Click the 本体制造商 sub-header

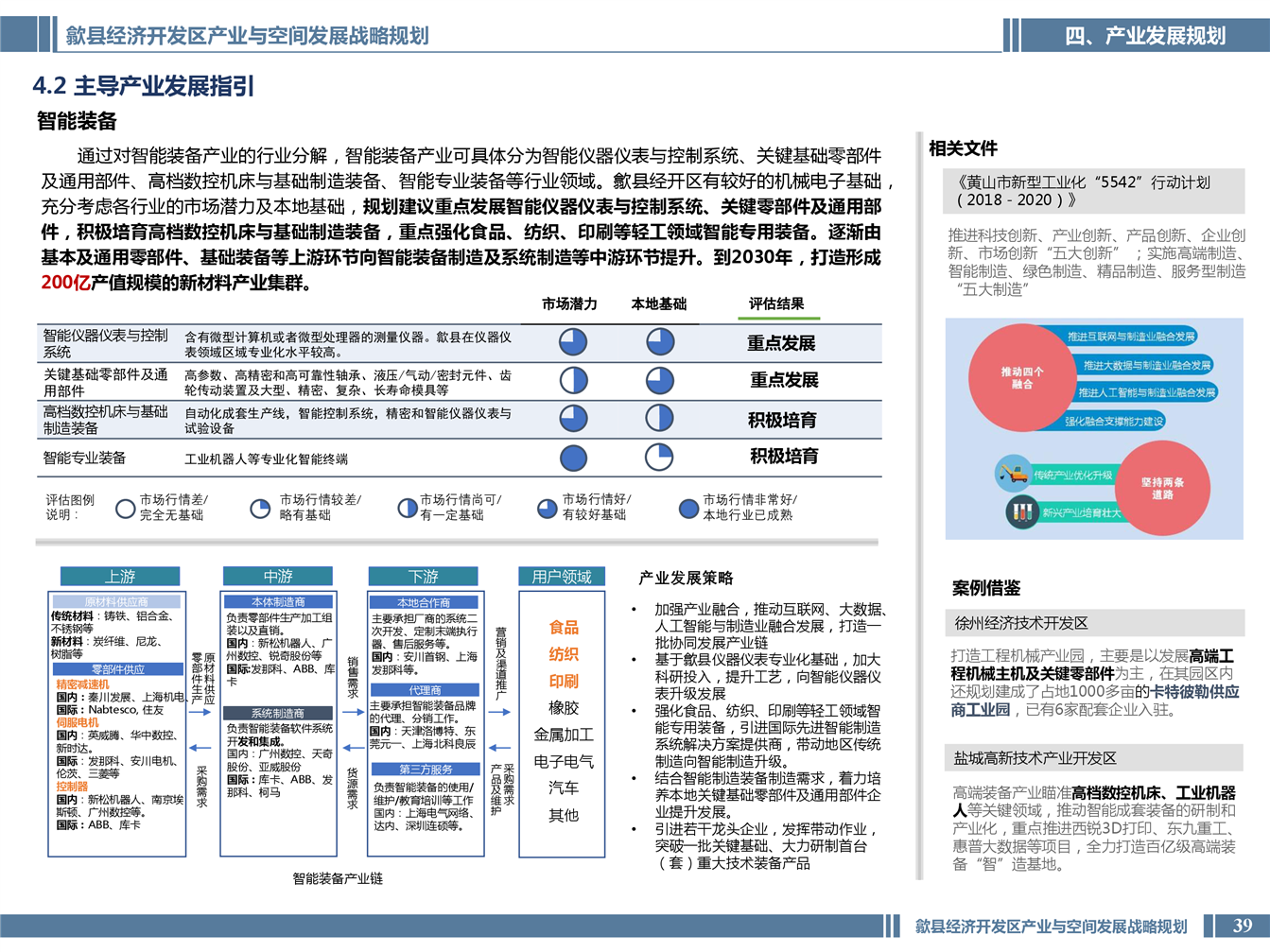[278, 601]
